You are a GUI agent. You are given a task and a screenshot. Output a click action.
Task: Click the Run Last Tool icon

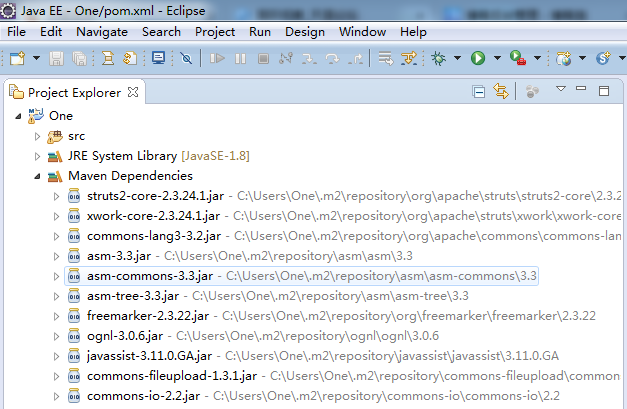pos(518,58)
